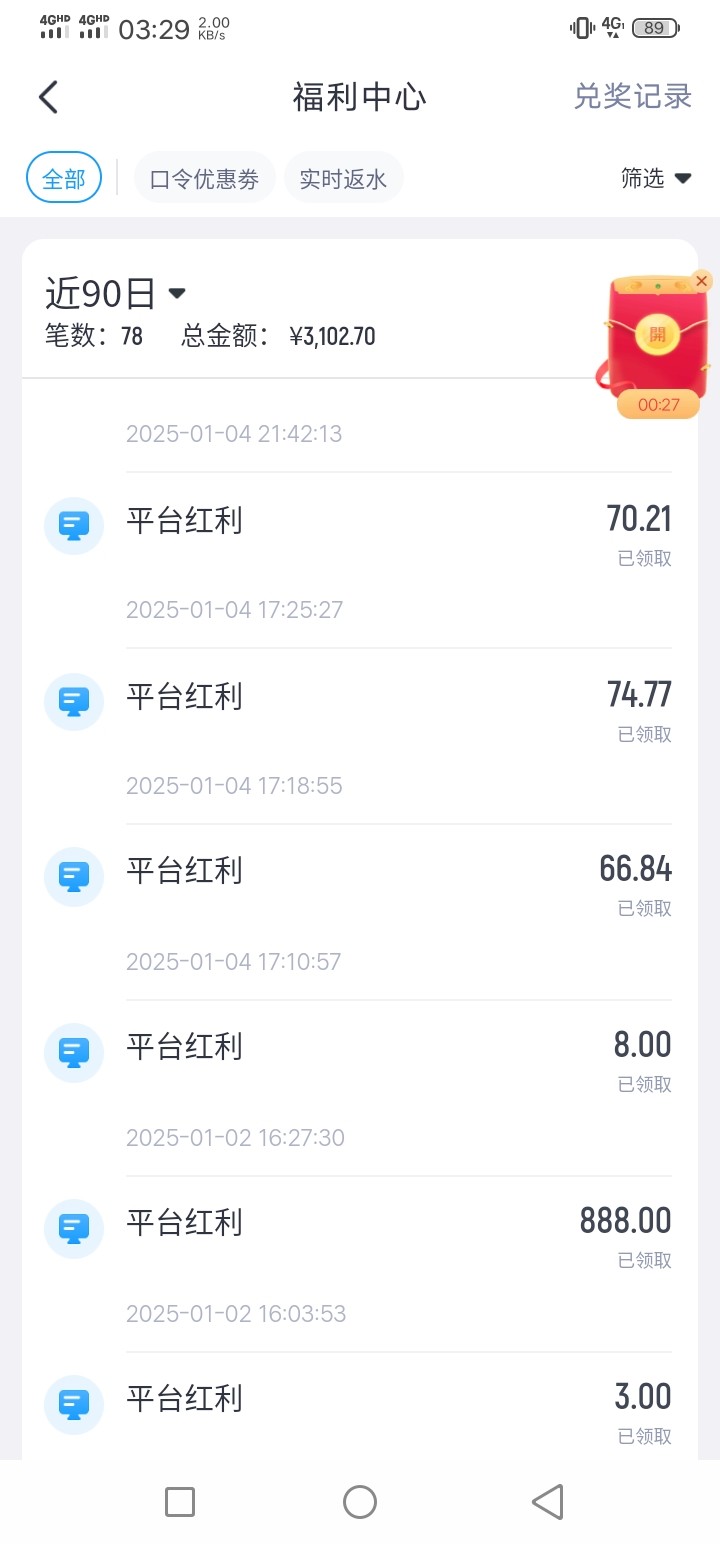Expand the 筛选 filter dropdown
Viewport: 720px width, 1544px height.
(656, 178)
